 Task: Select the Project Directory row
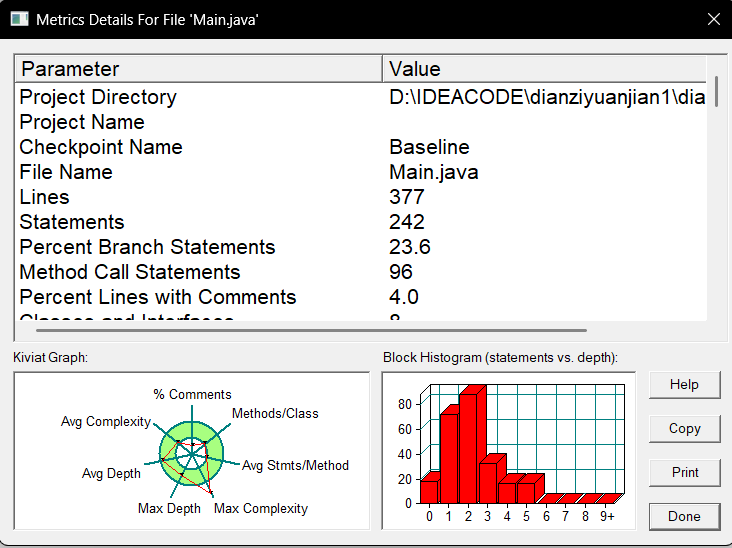click(x=360, y=97)
